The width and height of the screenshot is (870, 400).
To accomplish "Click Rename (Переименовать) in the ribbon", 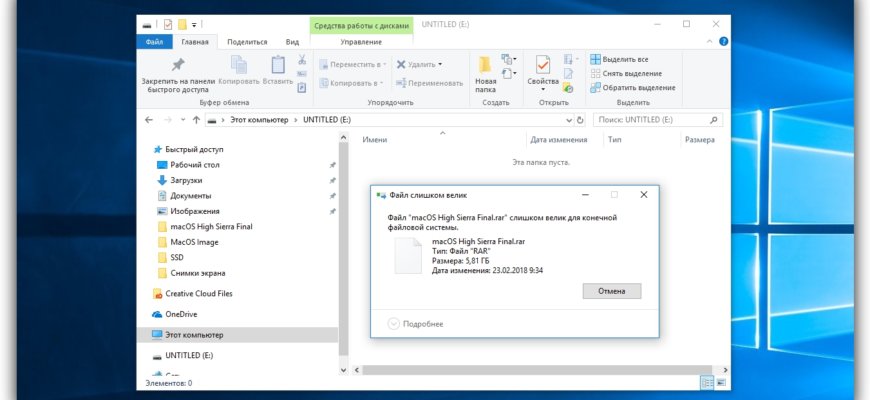I will click(429, 83).
